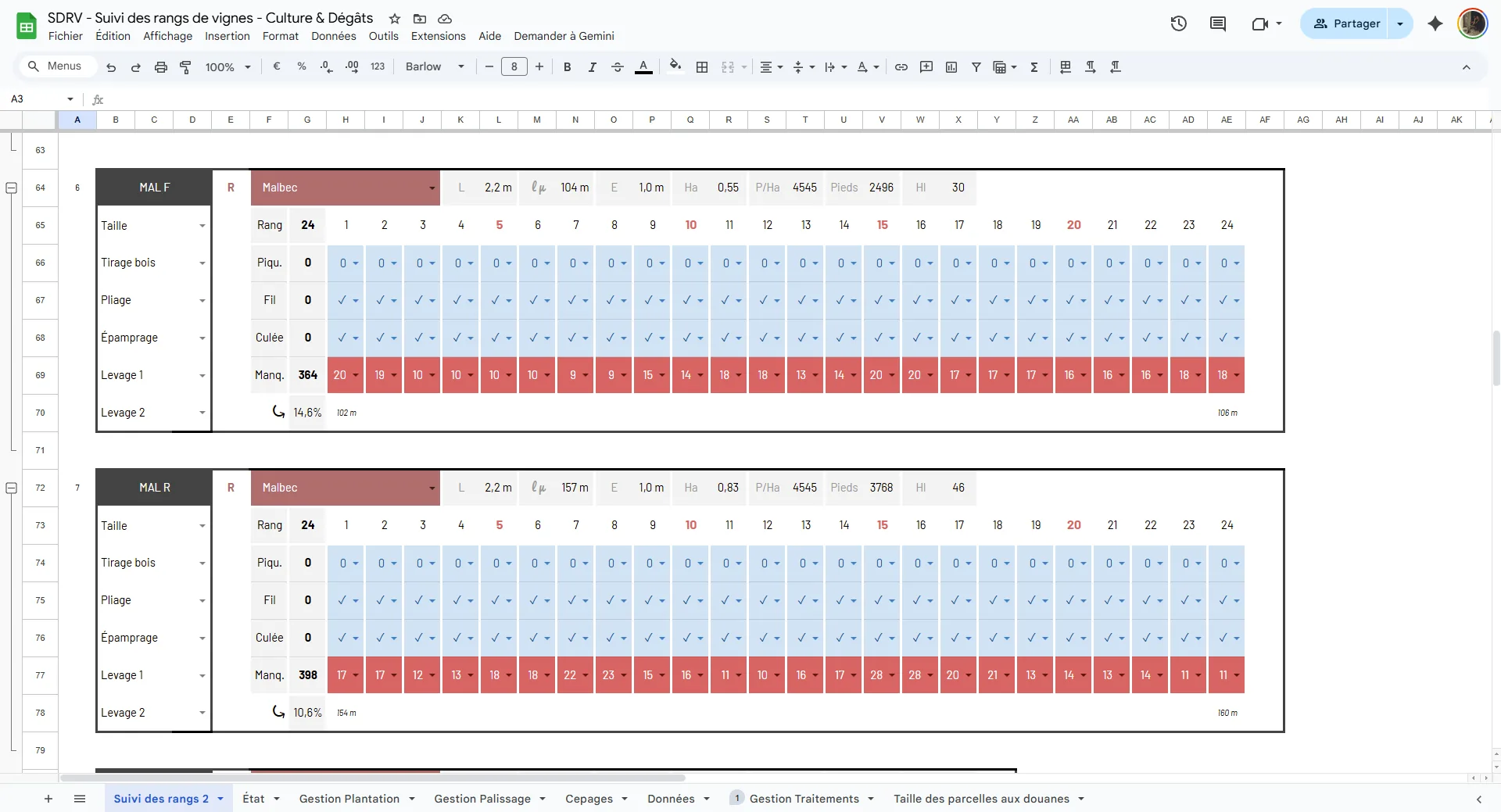Click the Partager share button
Viewport: 1501px width, 812px height.
coord(1346,23)
